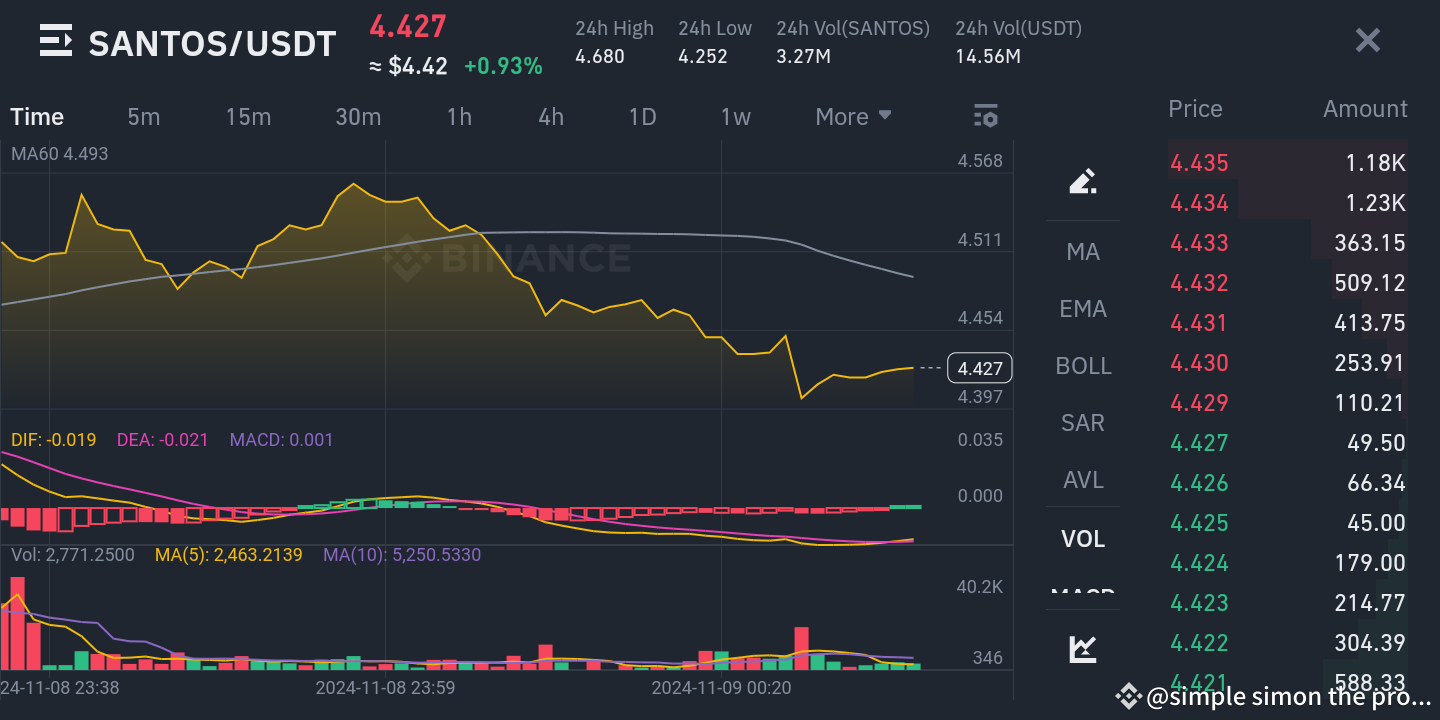This screenshot has width=1440, height=720.
Task: Select ask price 4.431 in order book
Action: (x=1199, y=323)
